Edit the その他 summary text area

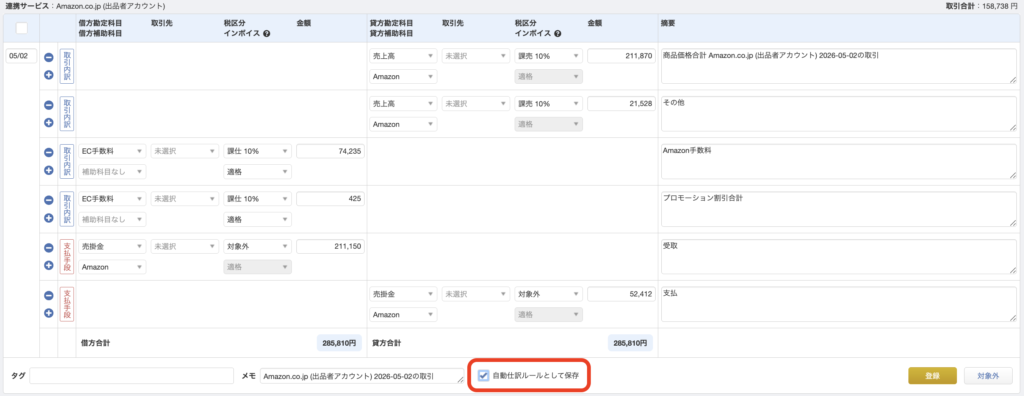point(839,114)
